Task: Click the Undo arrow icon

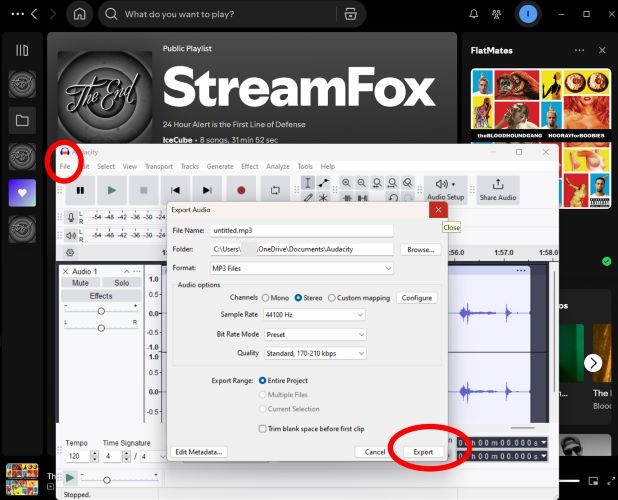Action: coord(393,198)
